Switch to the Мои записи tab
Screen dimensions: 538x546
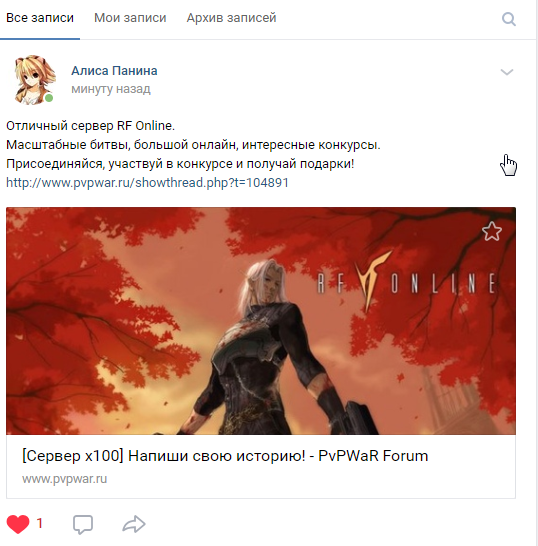(130, 18)
